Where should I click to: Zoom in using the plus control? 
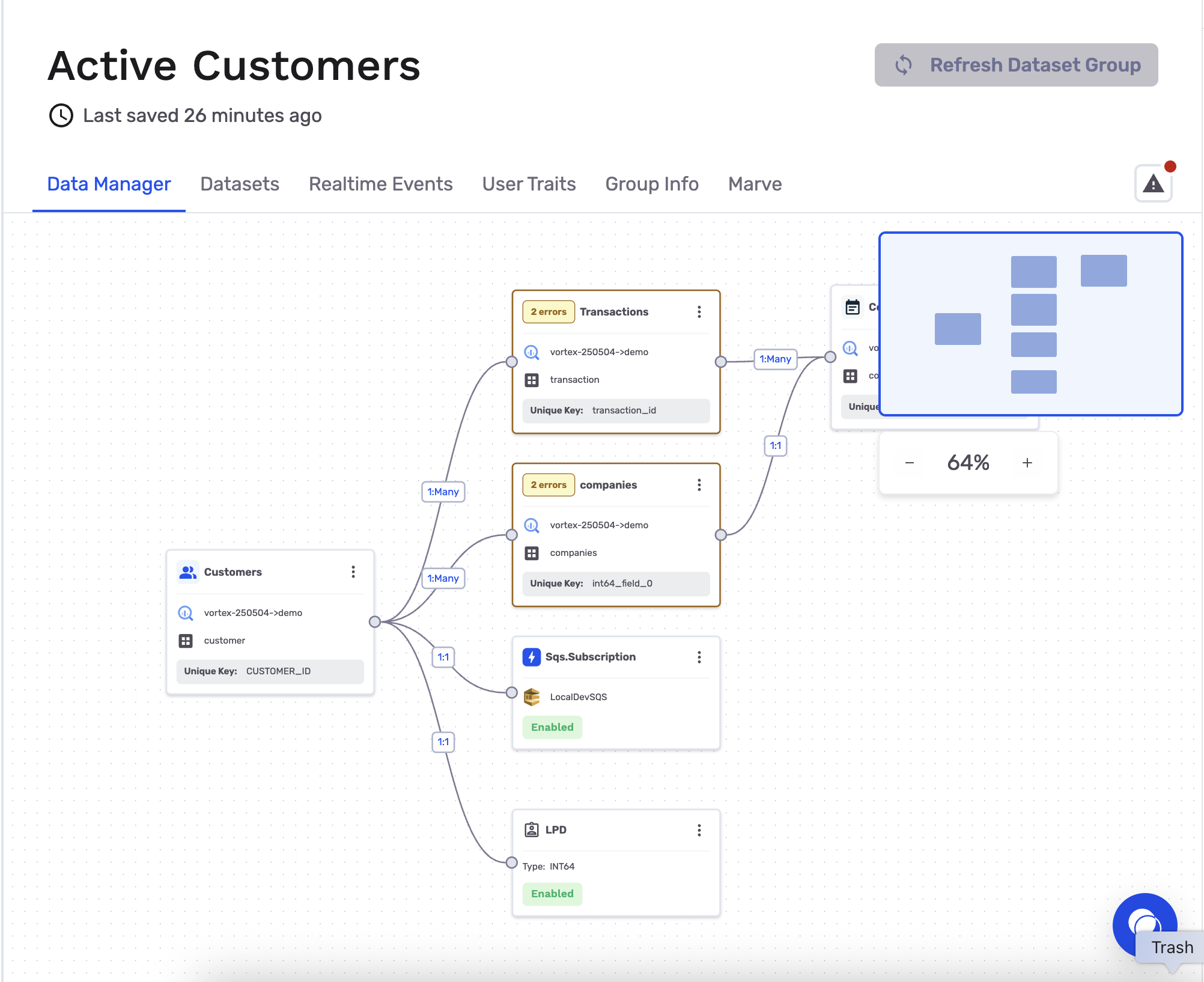tap(1027, 463)
